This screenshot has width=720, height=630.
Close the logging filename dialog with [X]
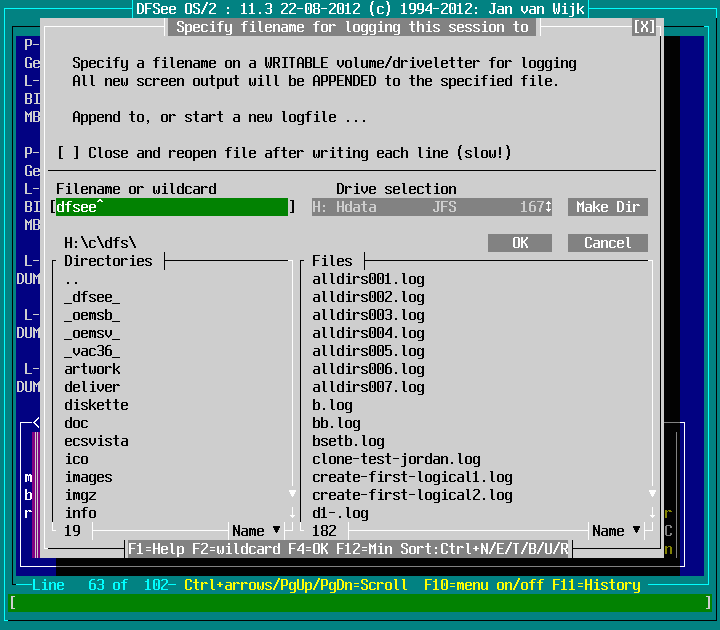pyautogui.click(x=645, y=27)
